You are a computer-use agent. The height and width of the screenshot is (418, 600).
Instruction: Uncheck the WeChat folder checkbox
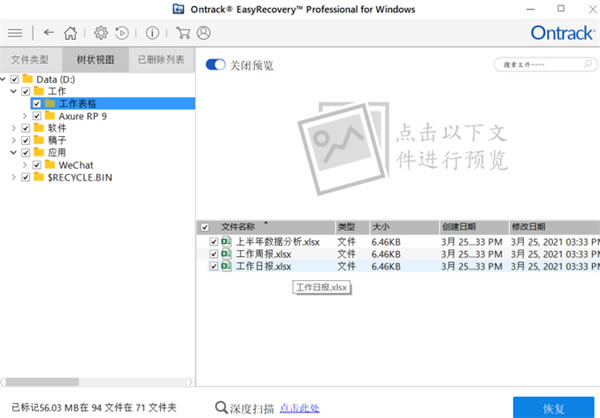pyautogui.click(x=37, y=165)
